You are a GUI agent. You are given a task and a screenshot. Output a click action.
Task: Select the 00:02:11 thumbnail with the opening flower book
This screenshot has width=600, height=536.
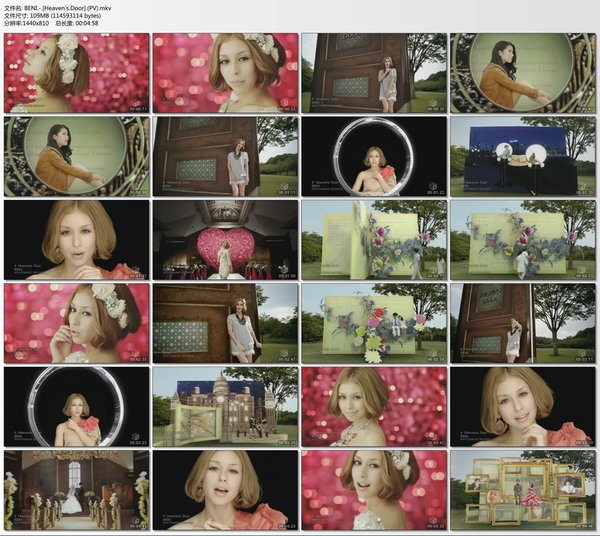point(374,240)
